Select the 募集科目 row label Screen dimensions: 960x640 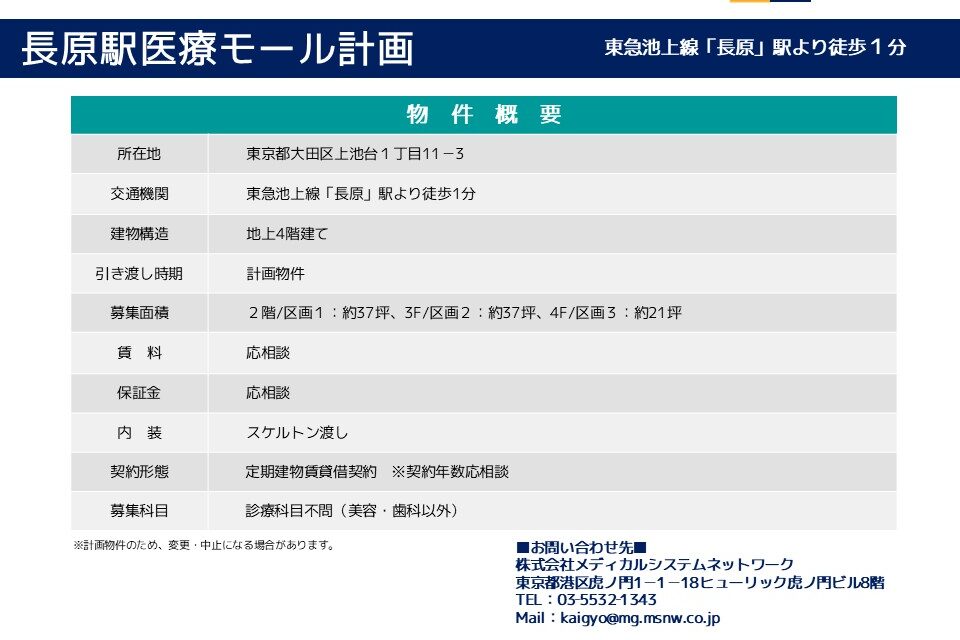click(139, 511)
